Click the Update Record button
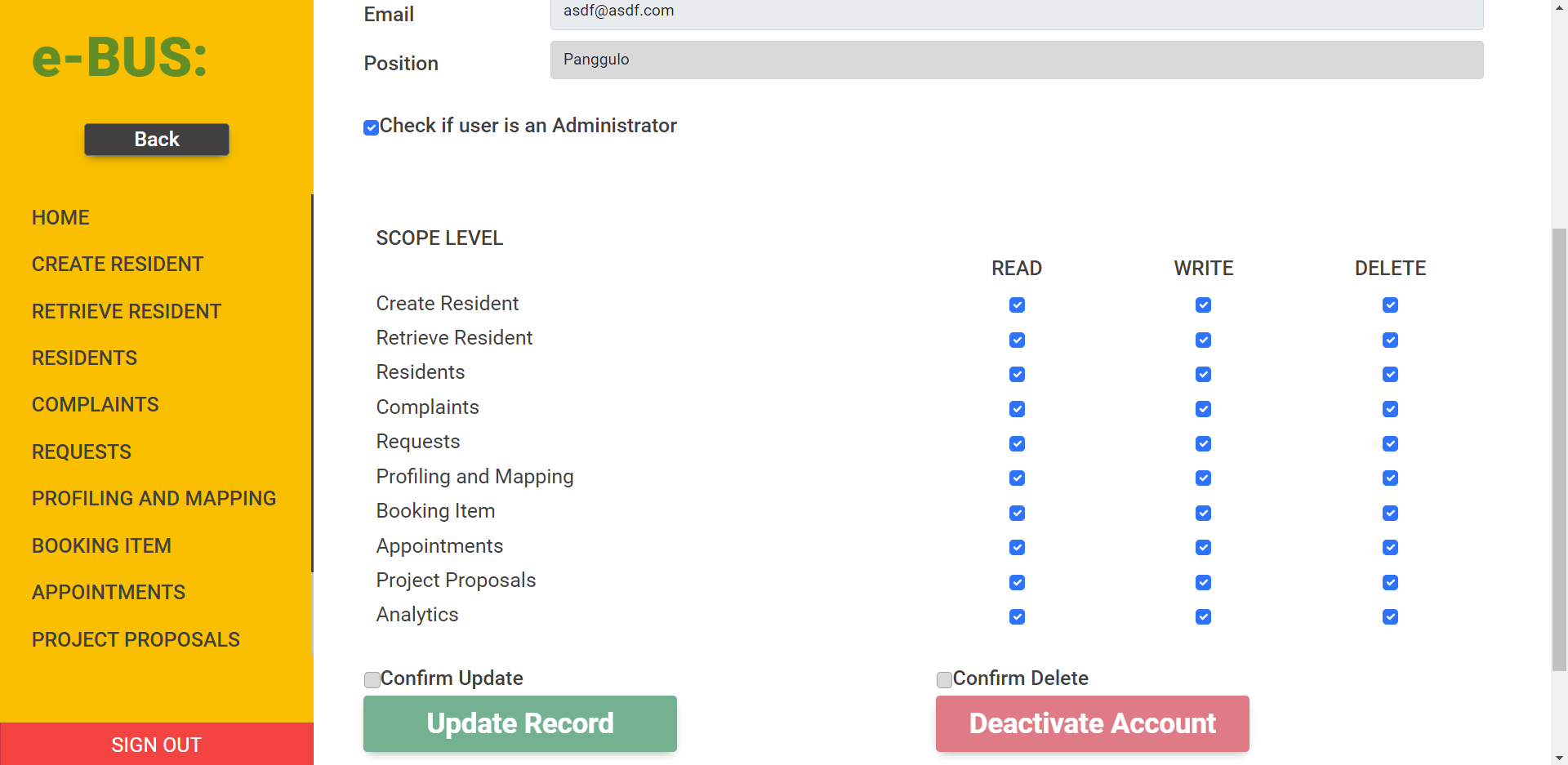Viewport: 1568px width, 765px height. pos(519,723)
